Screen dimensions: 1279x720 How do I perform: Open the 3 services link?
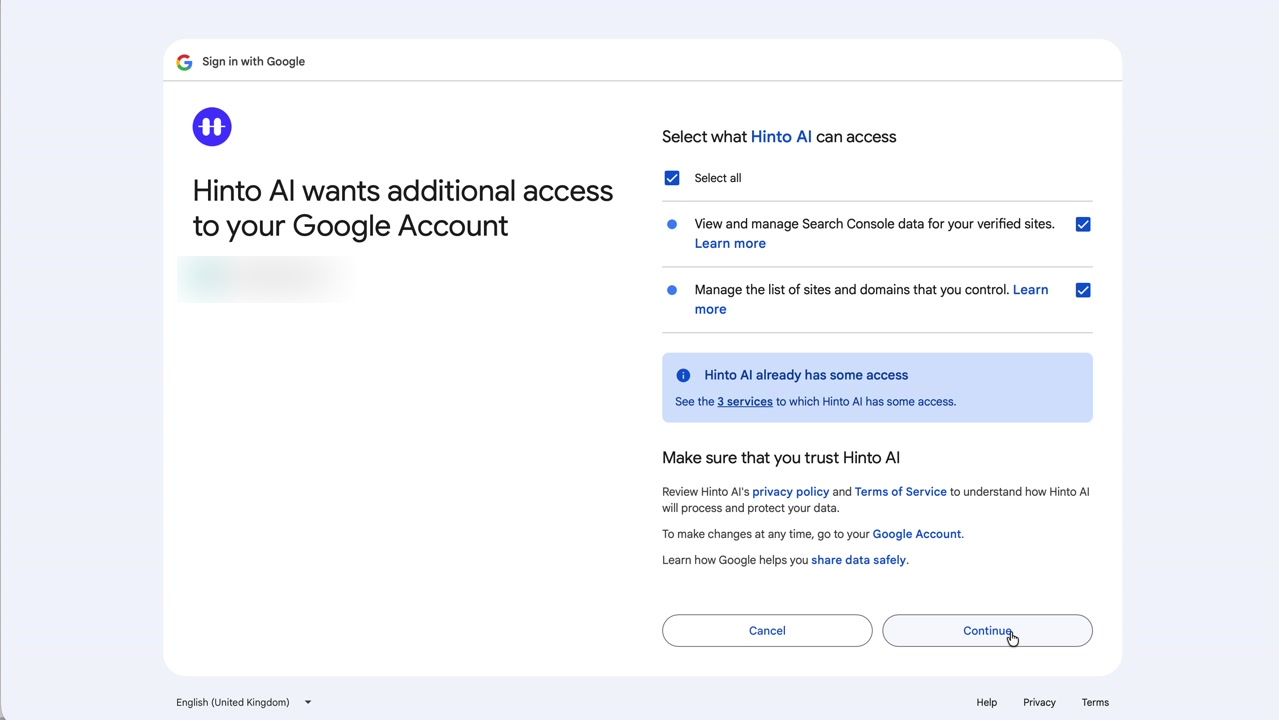click(x=744, y=402)
